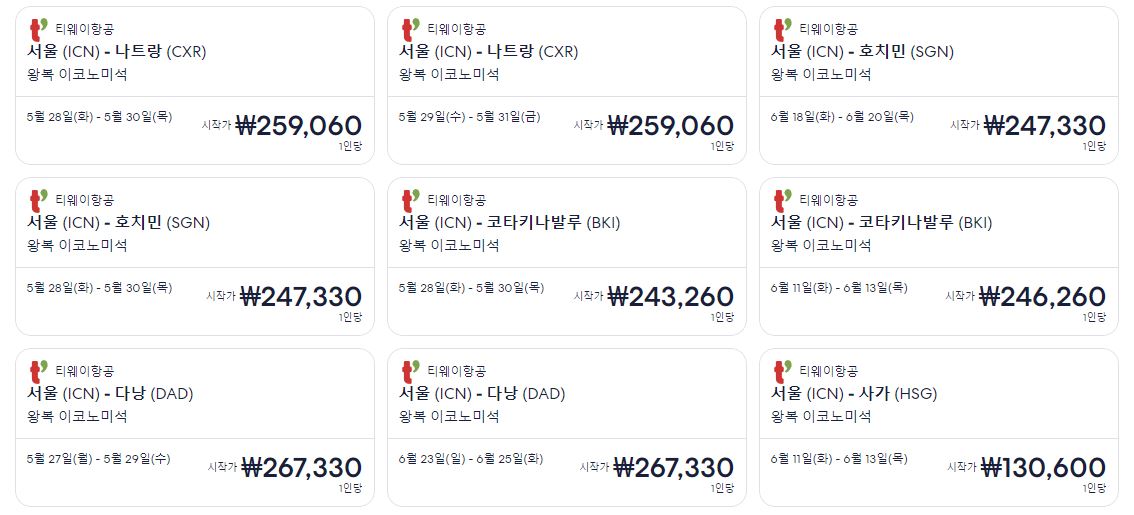
Task: Click the 5월 29일(수) - 5월 31일(금) date range
Action: [x=469, y=116]
